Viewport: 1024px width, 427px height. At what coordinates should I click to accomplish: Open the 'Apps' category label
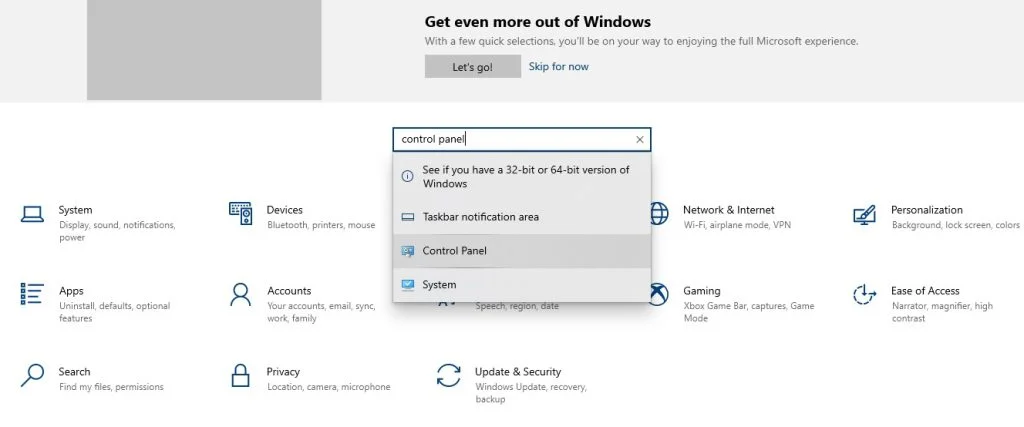point(71,291)
